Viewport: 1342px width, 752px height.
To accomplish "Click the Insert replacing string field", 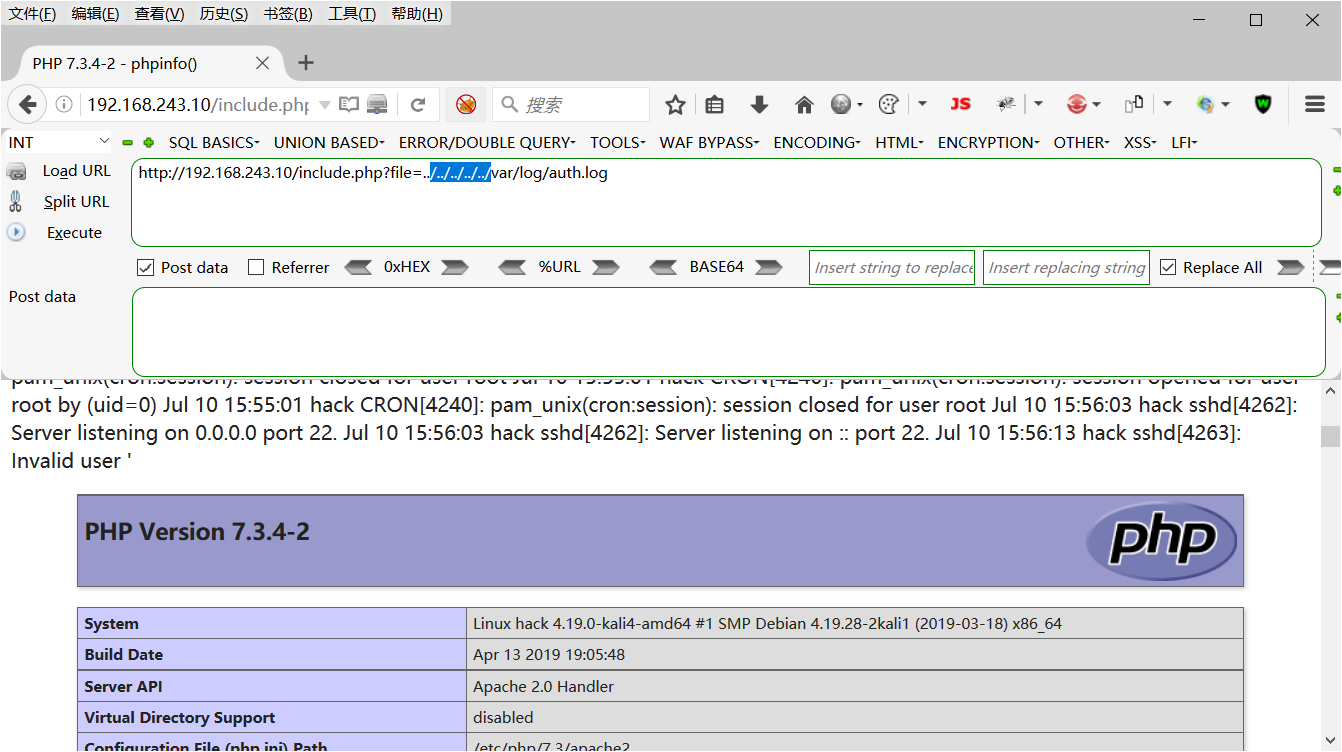I will coord(1066,267).
